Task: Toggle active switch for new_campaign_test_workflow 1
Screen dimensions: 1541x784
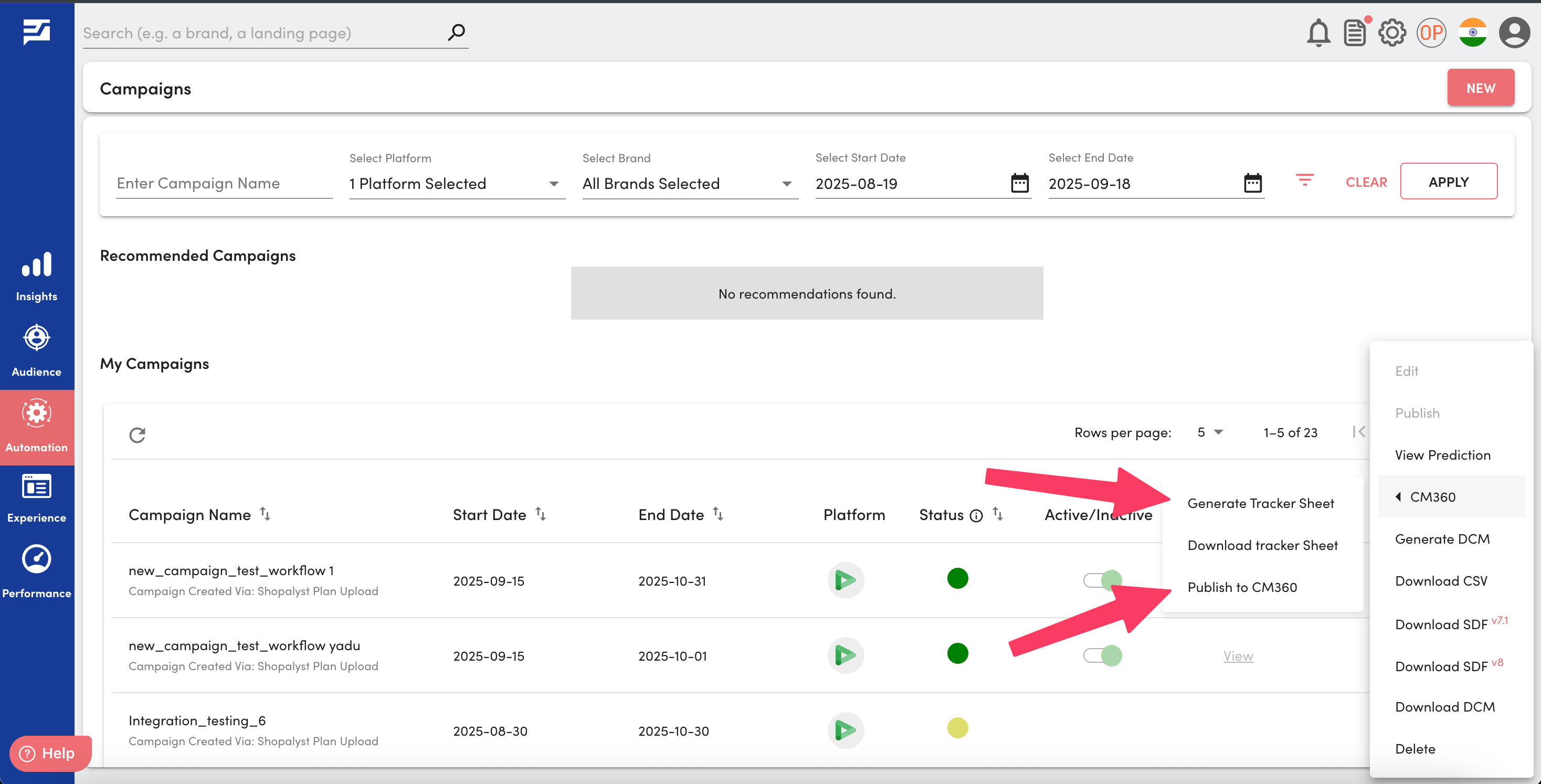Action: click(x=1102, y=579)
